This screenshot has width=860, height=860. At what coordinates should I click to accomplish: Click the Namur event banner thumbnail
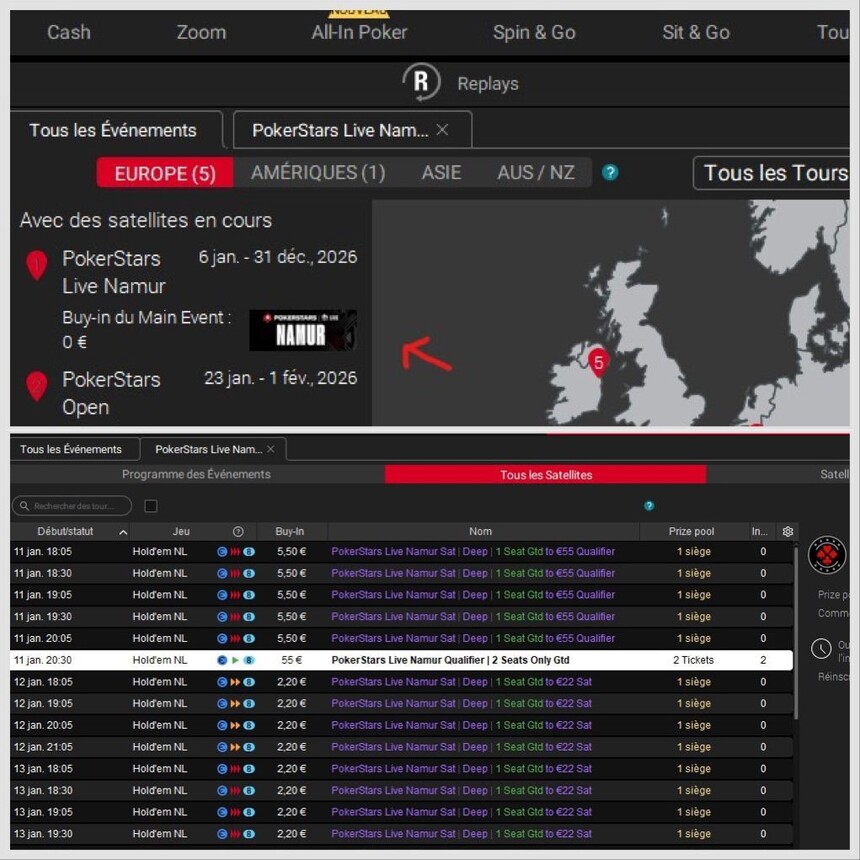click(302, 331)
